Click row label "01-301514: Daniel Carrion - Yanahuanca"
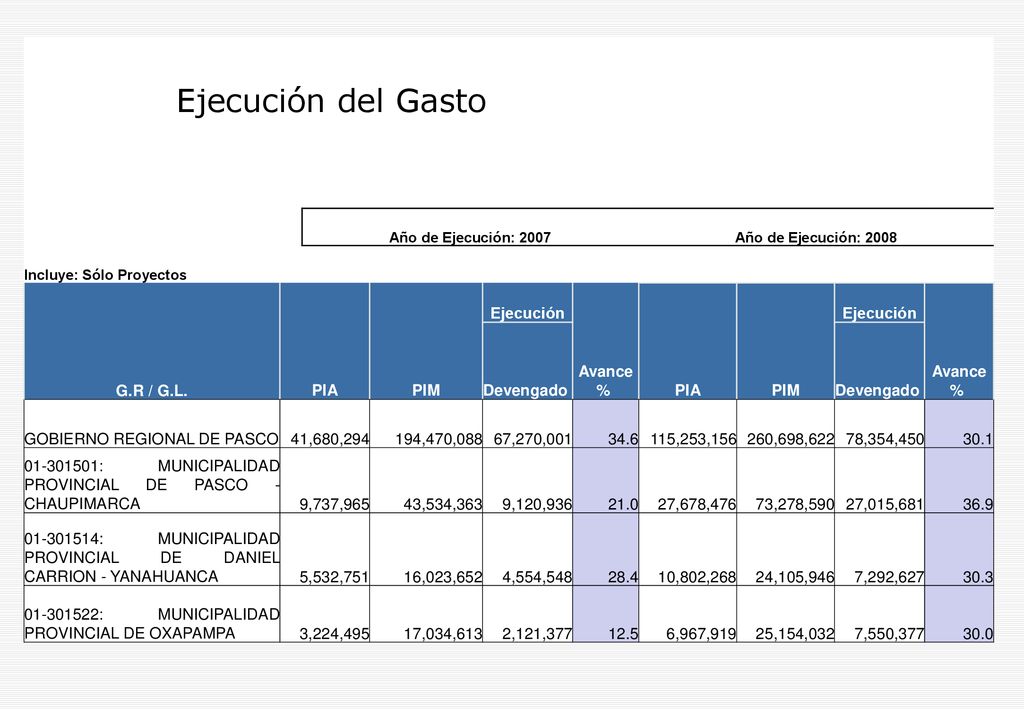Viewport: 1024px width, 709px height. pyautogui.click(x=152, y=558)
